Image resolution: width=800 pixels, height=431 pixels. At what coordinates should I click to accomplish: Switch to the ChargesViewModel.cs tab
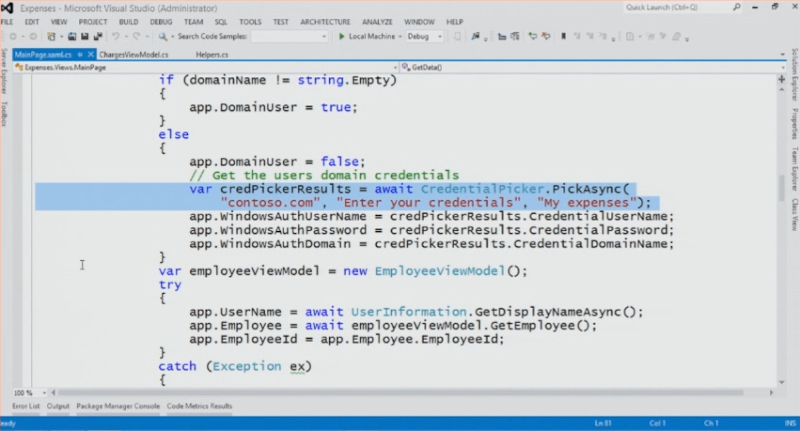tap(134, 55)
